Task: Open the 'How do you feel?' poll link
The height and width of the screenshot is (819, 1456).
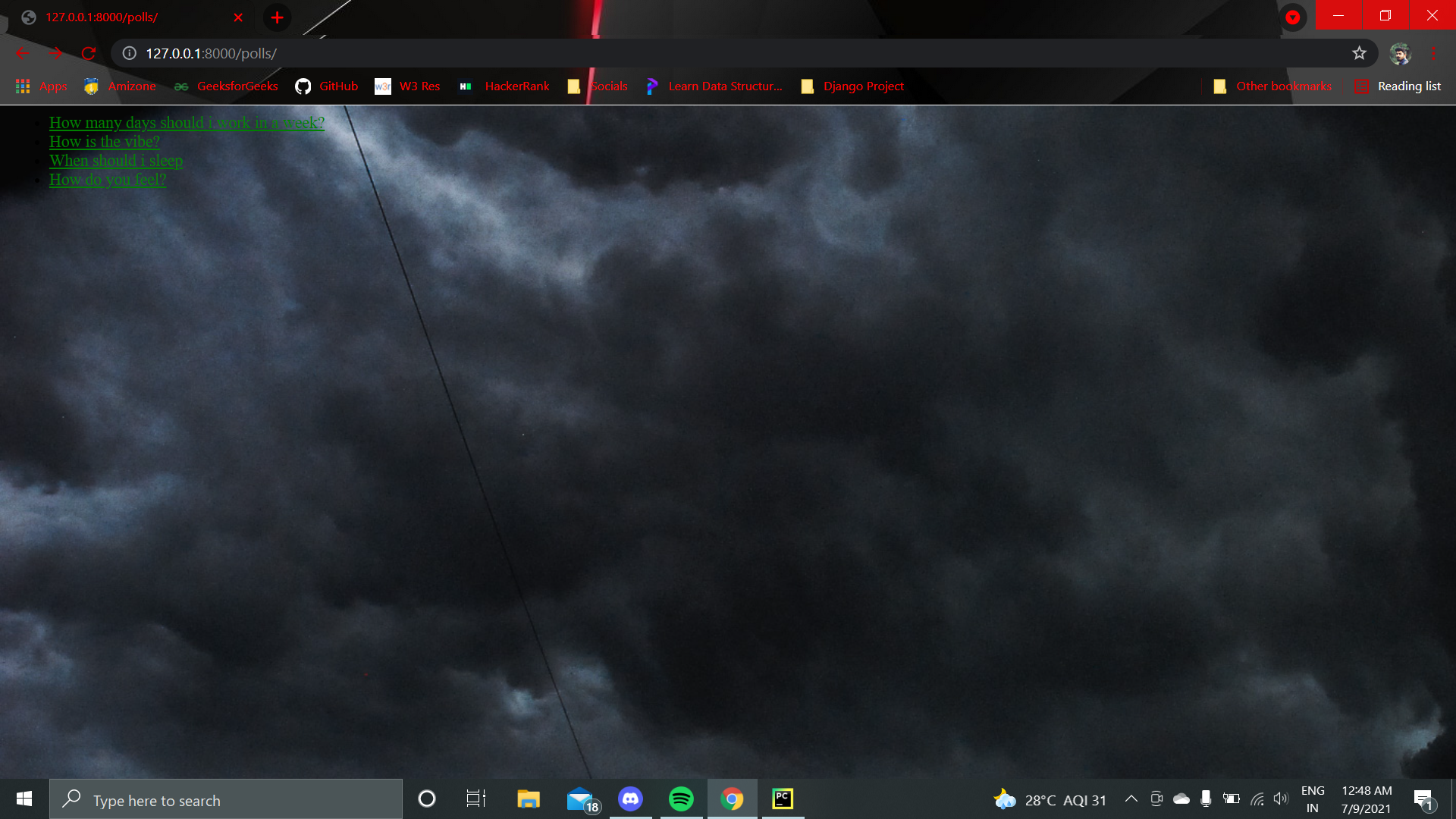Action: pyautogui.click(x=108, y=180)
